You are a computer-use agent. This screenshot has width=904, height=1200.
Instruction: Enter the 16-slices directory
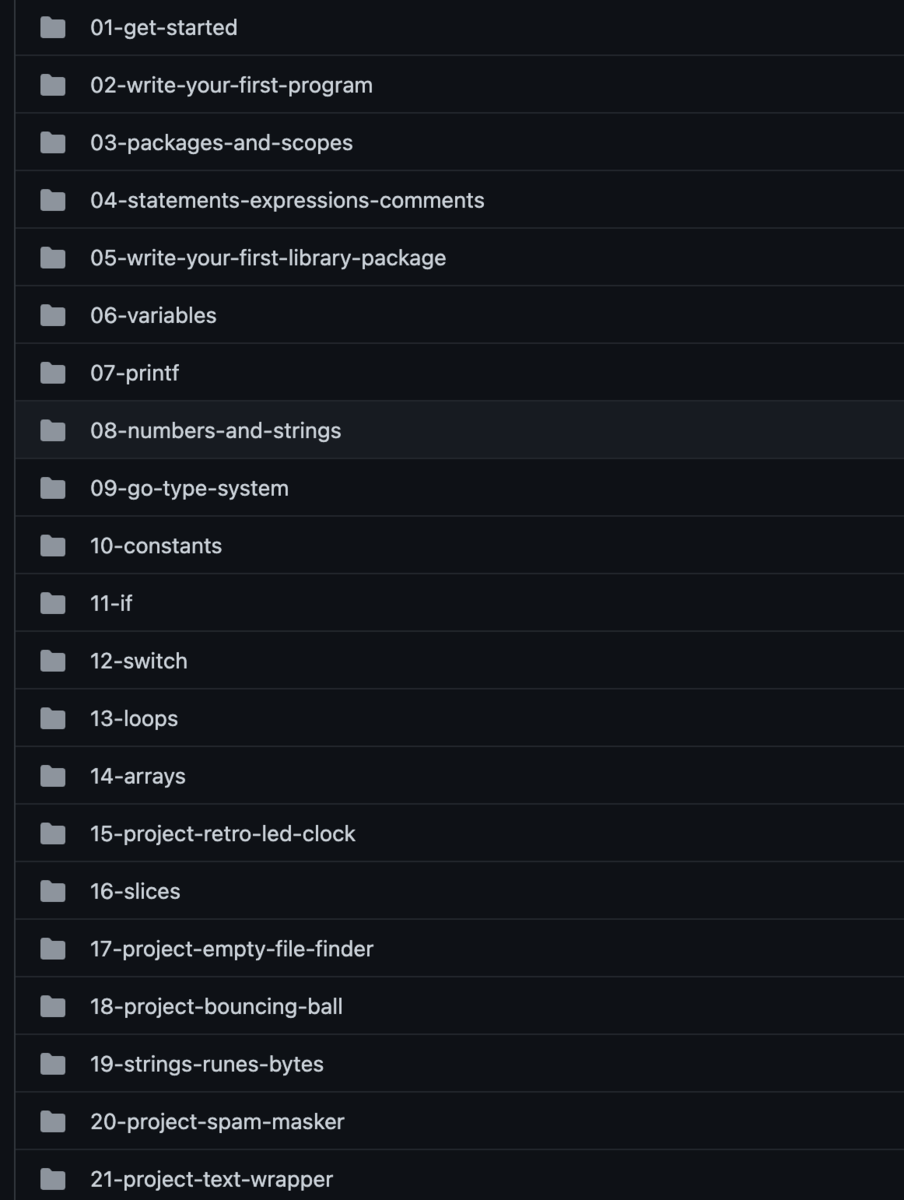coord(135,891)
